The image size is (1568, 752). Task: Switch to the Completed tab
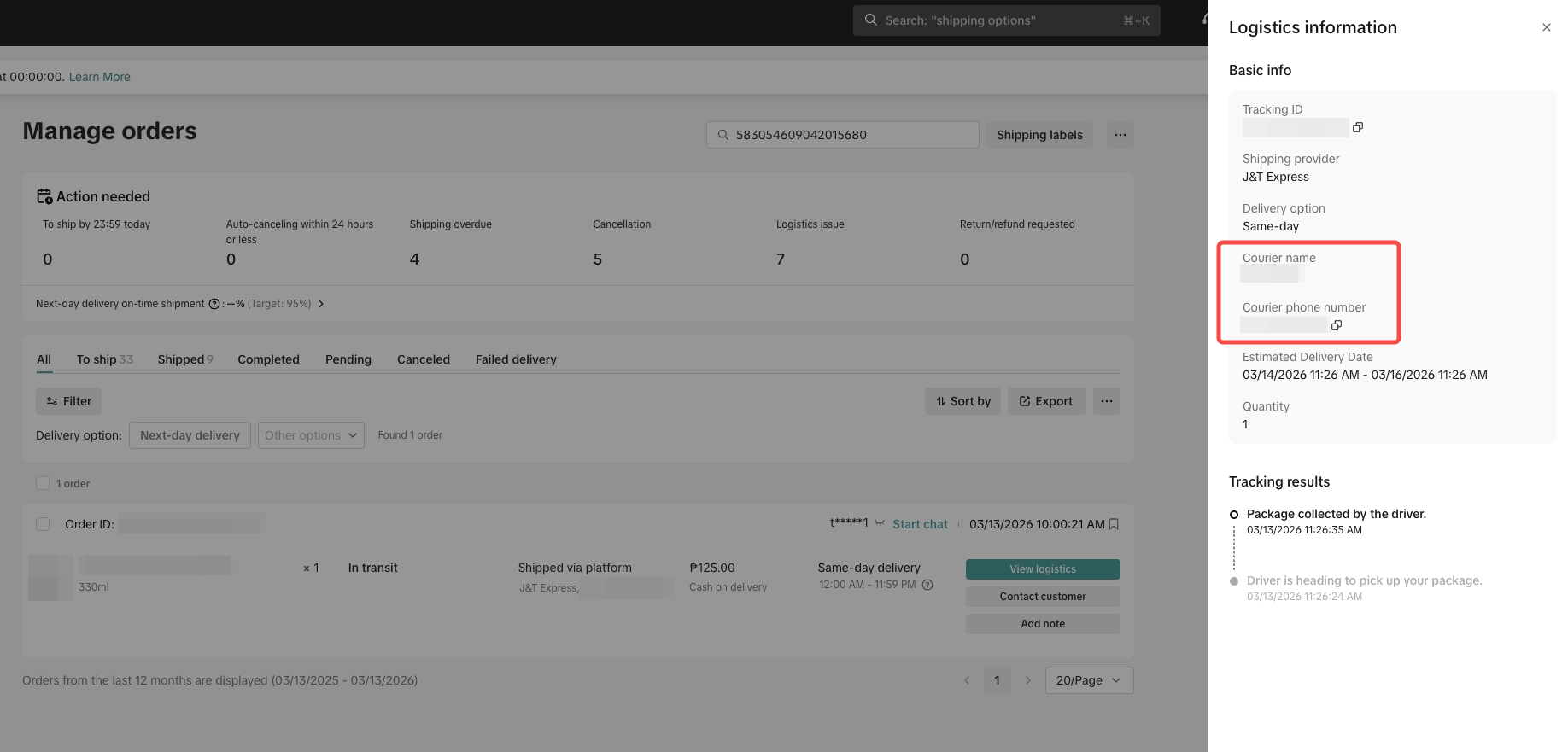(x=268, y=359)
